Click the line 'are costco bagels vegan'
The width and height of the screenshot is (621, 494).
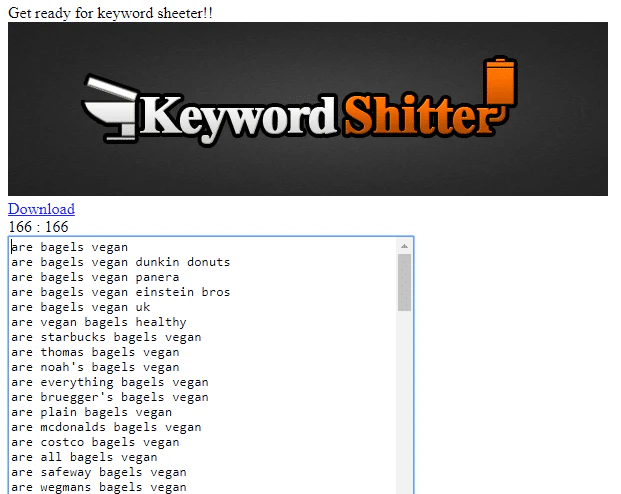pyautogui.click(x=95, y=443)
